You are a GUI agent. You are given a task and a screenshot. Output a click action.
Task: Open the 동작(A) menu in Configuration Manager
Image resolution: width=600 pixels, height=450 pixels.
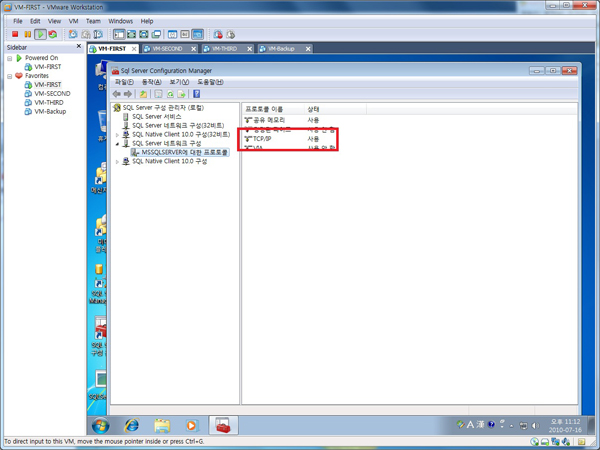coord(152,82)
